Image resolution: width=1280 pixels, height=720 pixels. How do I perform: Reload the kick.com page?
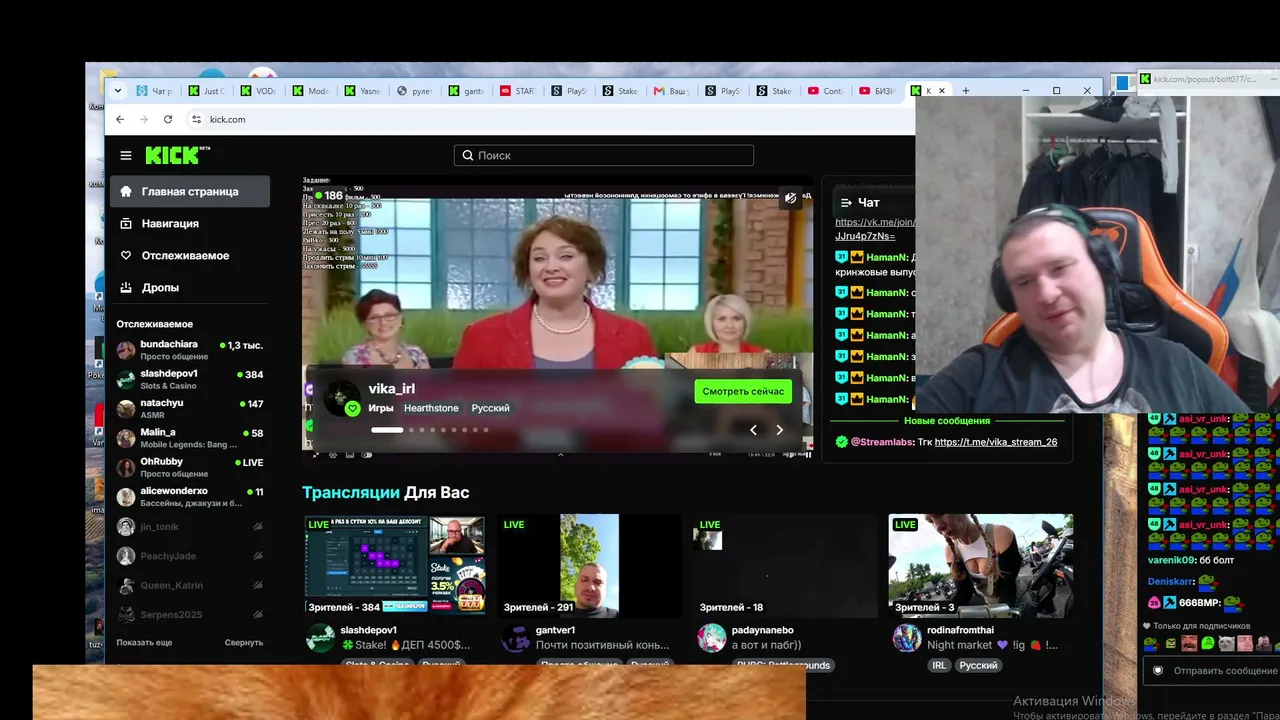coord(168,119)
